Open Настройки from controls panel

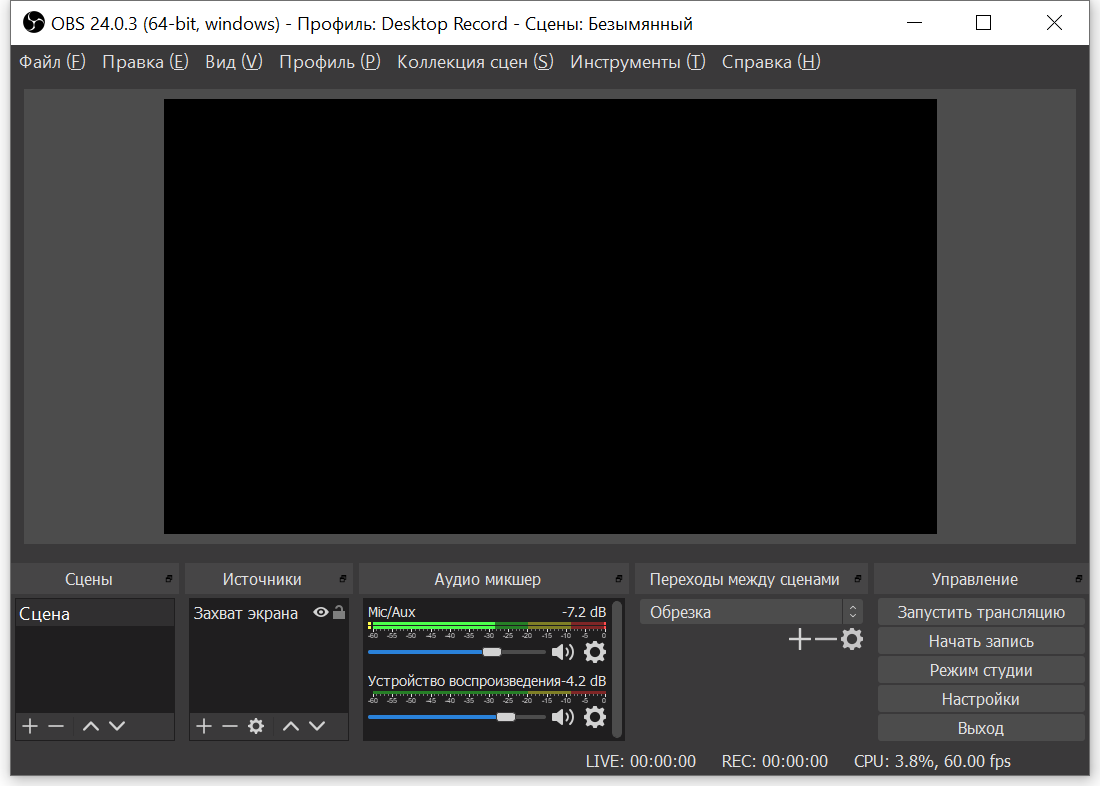[x=981, y=699]
